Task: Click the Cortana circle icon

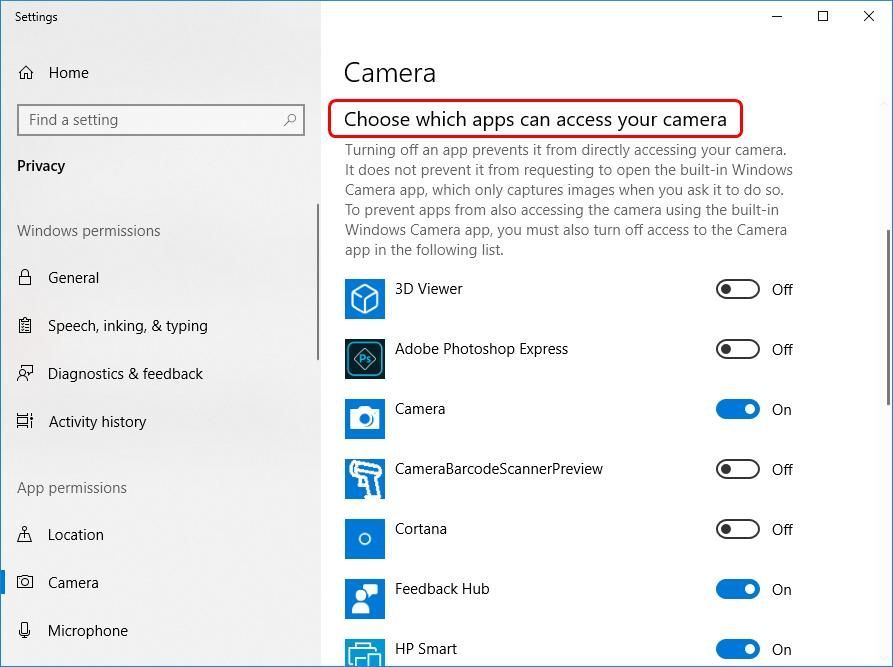Action: coord(365,539)
